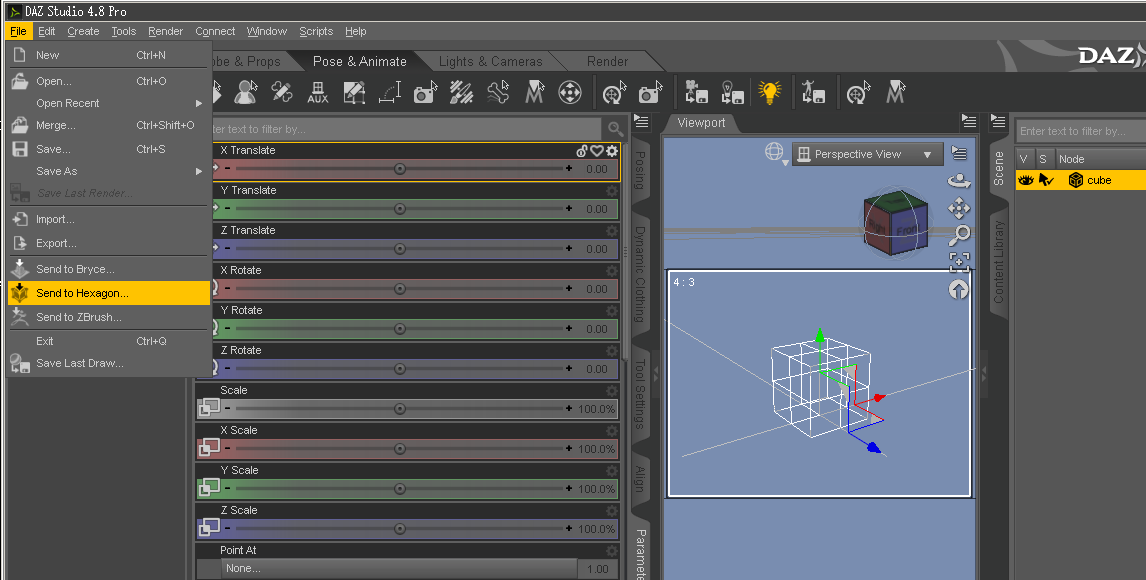Select the figure/node selection tool in toolbar

click(246, 92)
